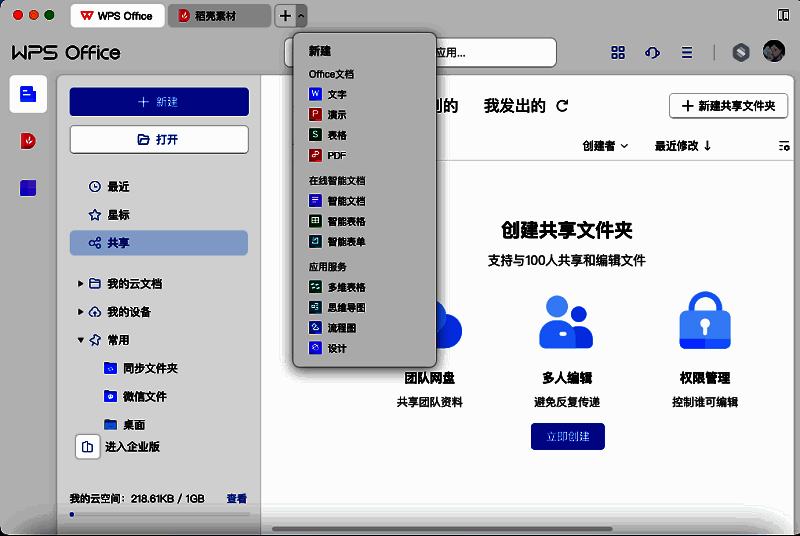Click the 多维表格 icon
The width and height of the screenshot is (800, 536).
tap(315, 287)
